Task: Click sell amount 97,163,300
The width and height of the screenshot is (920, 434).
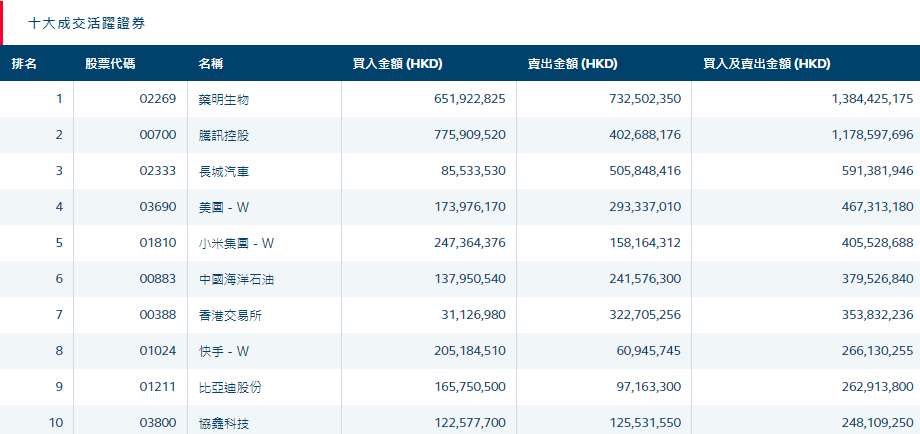Action: [x=649, y=386]
